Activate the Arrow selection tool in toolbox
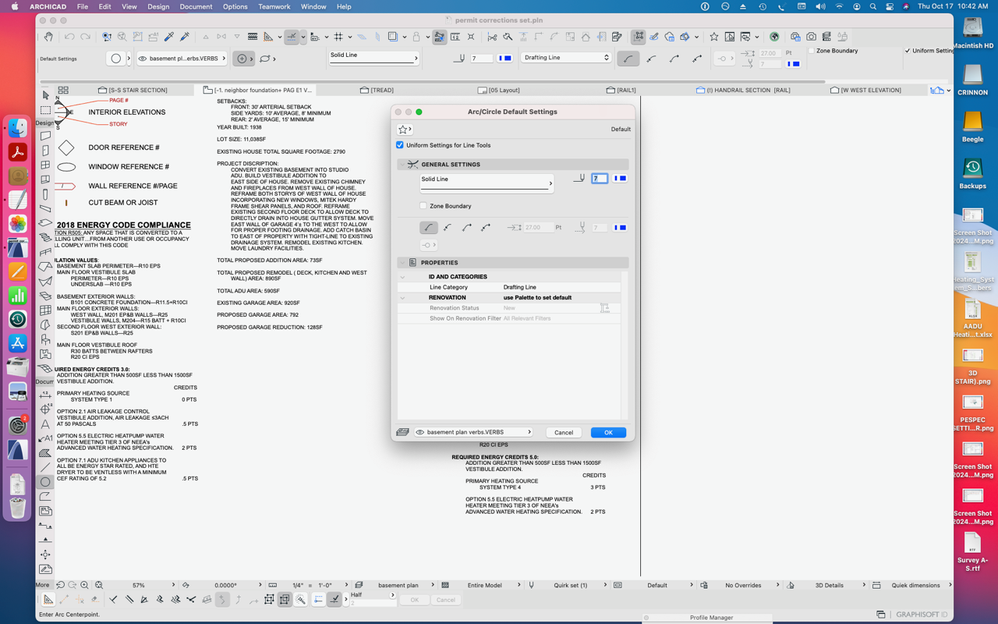 [x=45, y=95]
